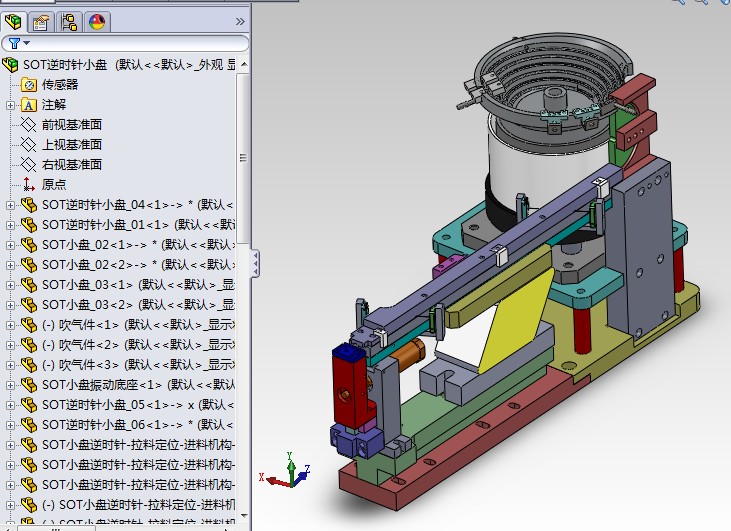Click the part icon of 吹气件<3>
This screenshot has height=531, width=731.
pos(29,365)
